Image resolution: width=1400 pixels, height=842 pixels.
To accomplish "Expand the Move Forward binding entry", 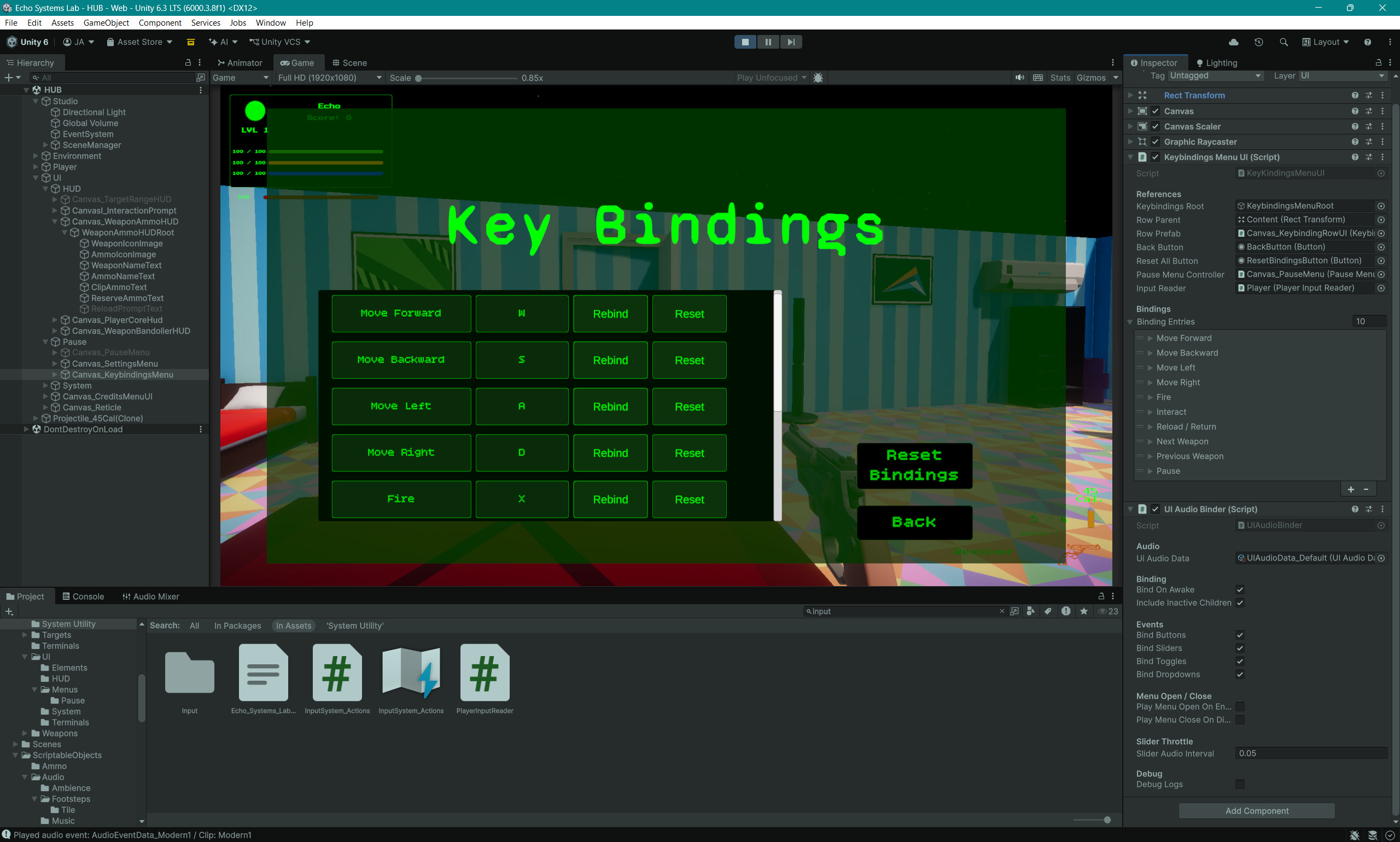I will click(x=1150, y=338).
